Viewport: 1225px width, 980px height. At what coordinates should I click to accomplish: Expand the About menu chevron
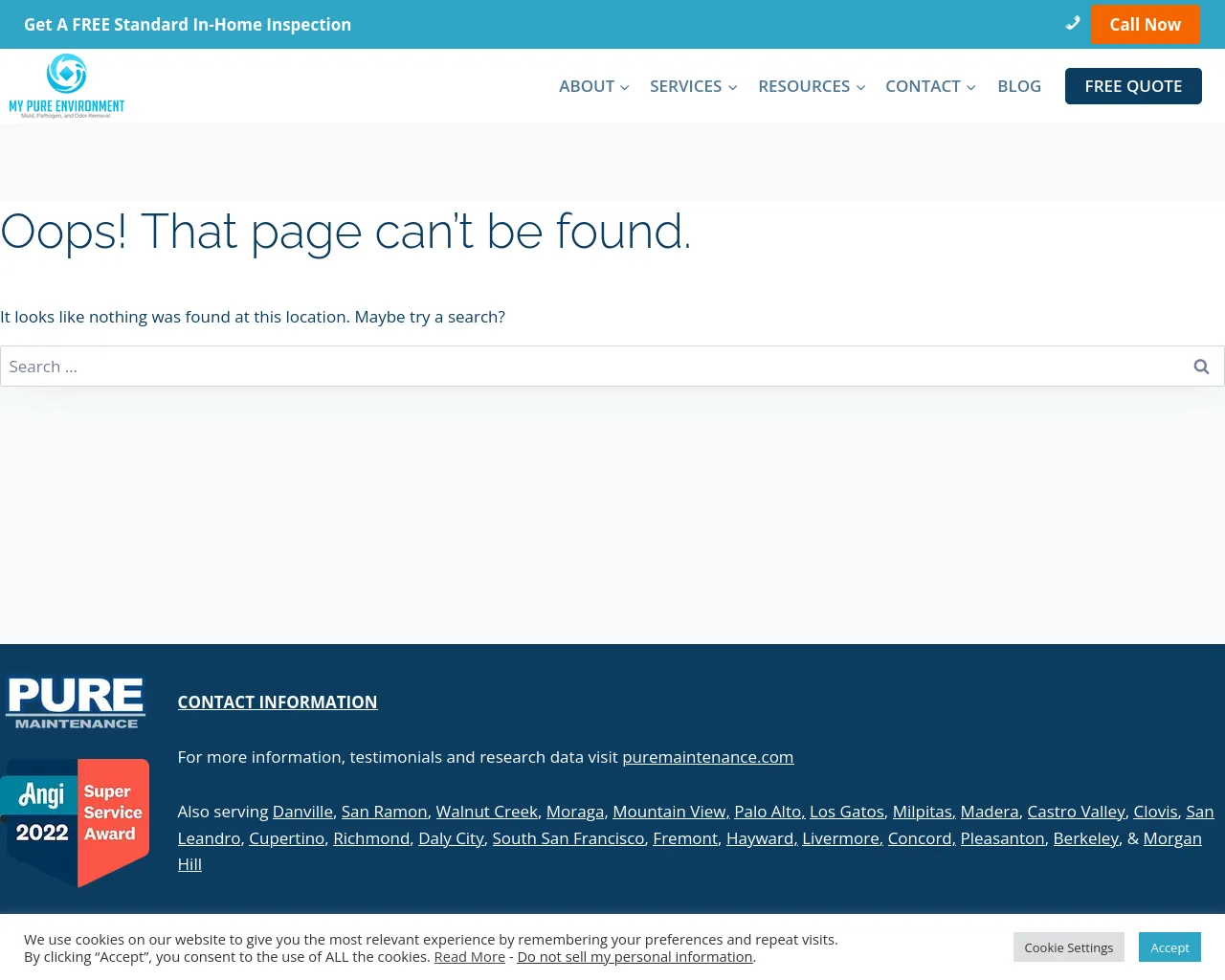[x=625, y=87]
